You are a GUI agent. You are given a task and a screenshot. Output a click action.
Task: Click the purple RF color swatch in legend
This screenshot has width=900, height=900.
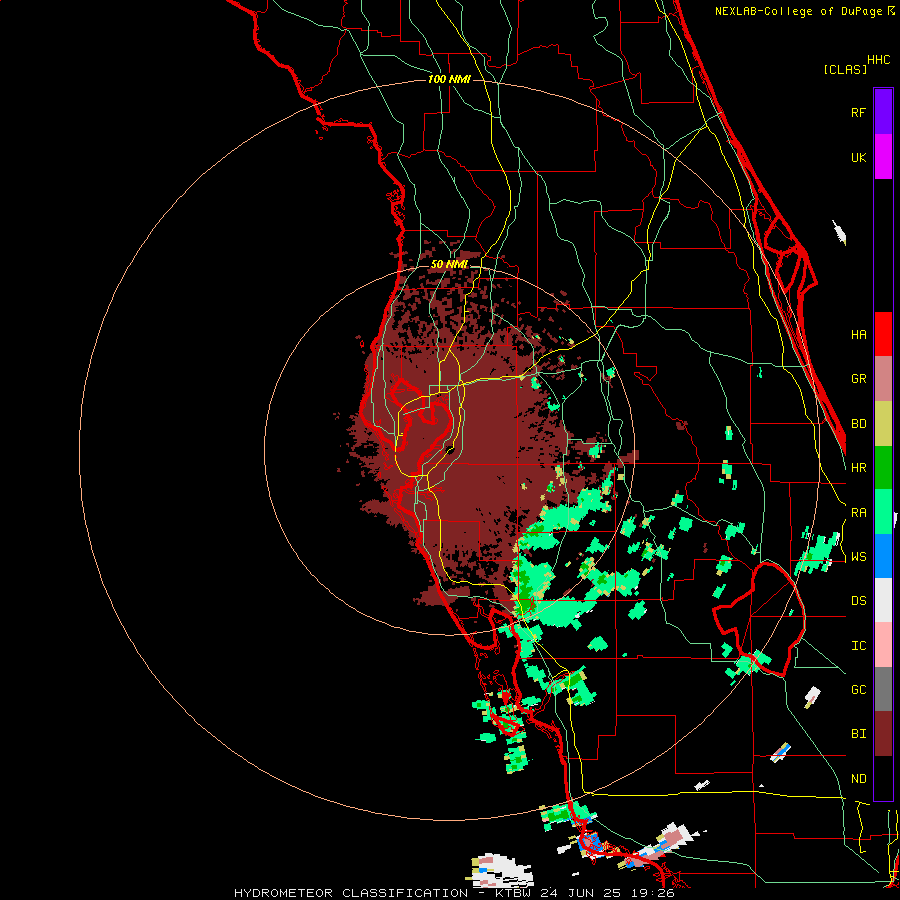[x=883, y=112]
